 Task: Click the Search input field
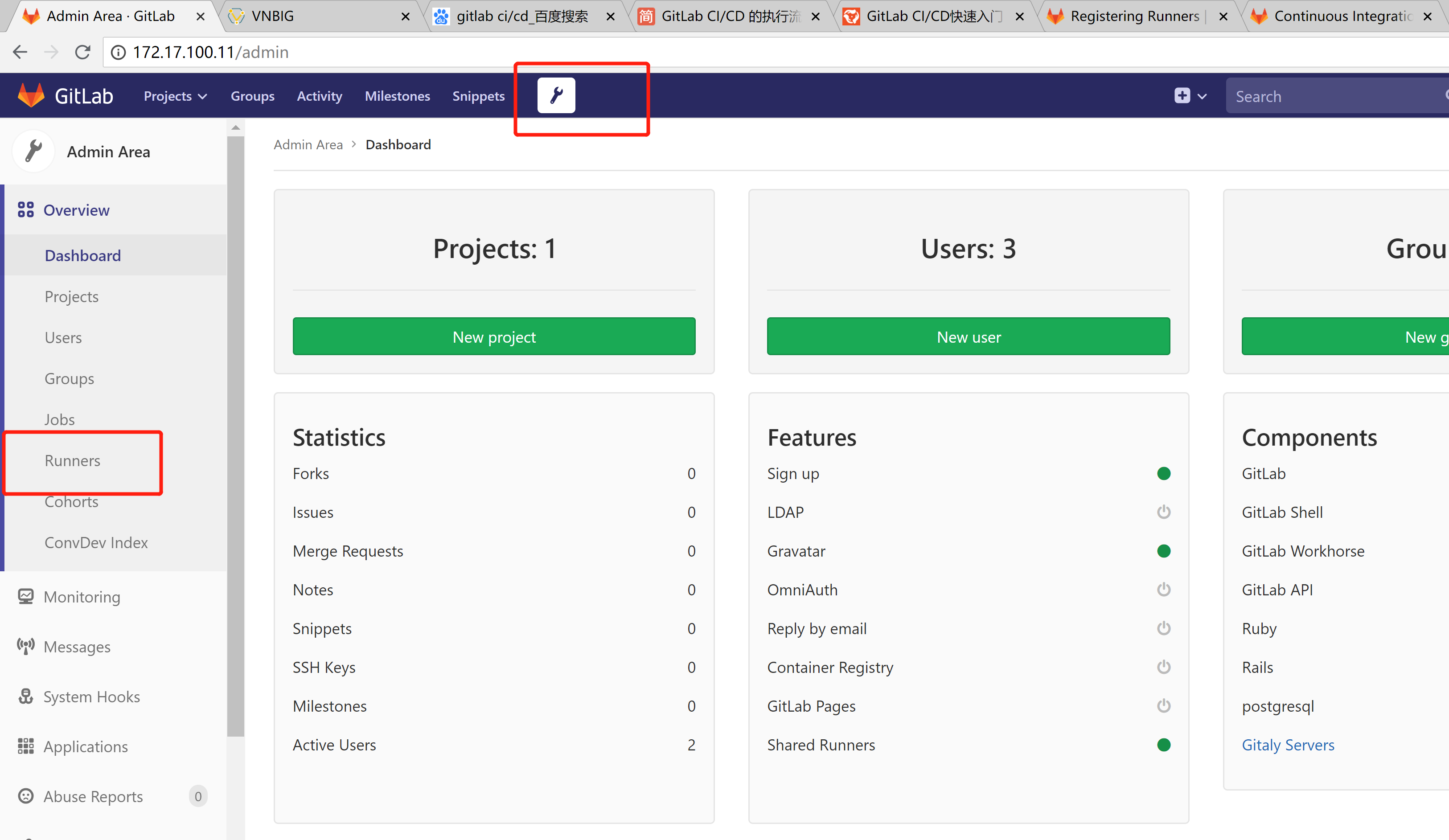(x=1337, y=96)
